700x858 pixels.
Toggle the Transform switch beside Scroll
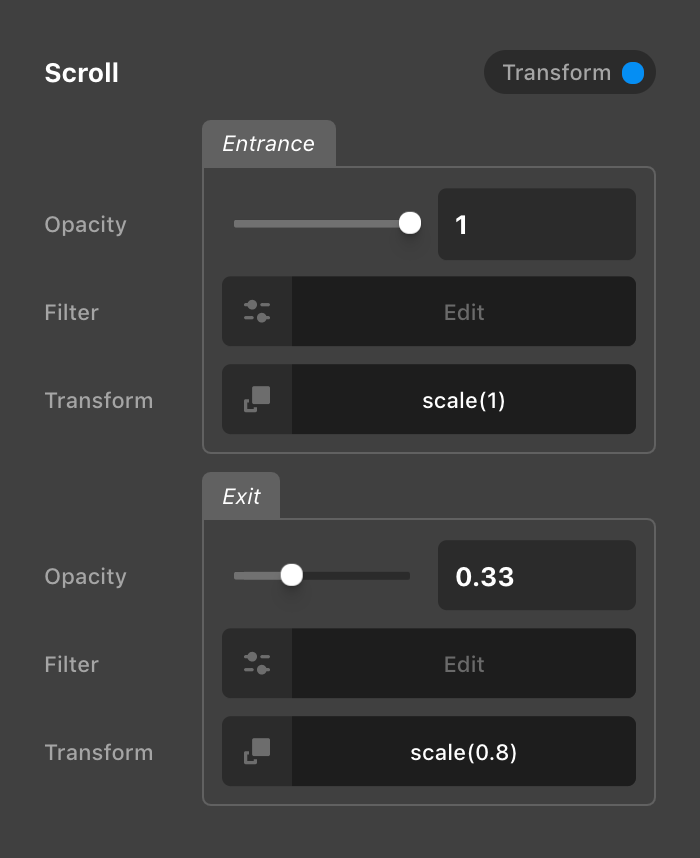click(x=631, y=73)
